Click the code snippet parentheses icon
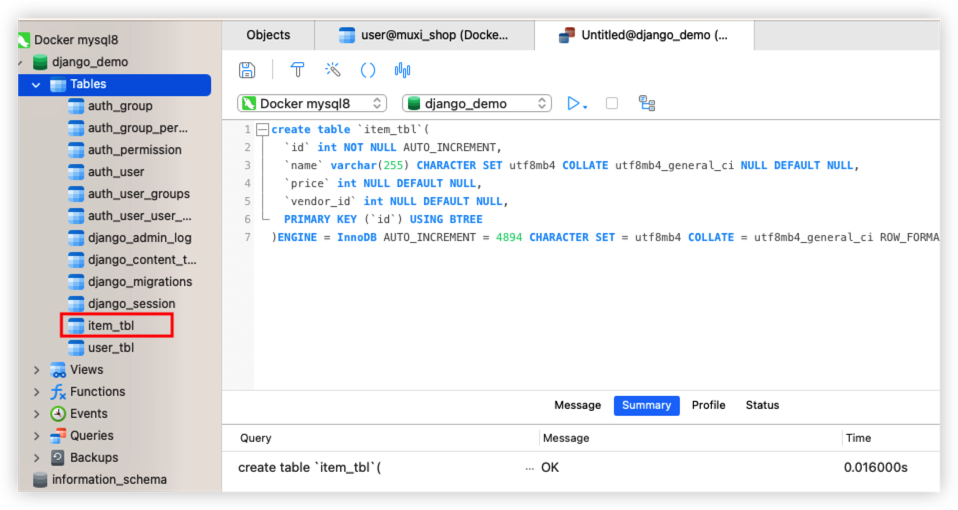This screenshot has width=958, height=510. pyautogui.click(x=368, y=70)
